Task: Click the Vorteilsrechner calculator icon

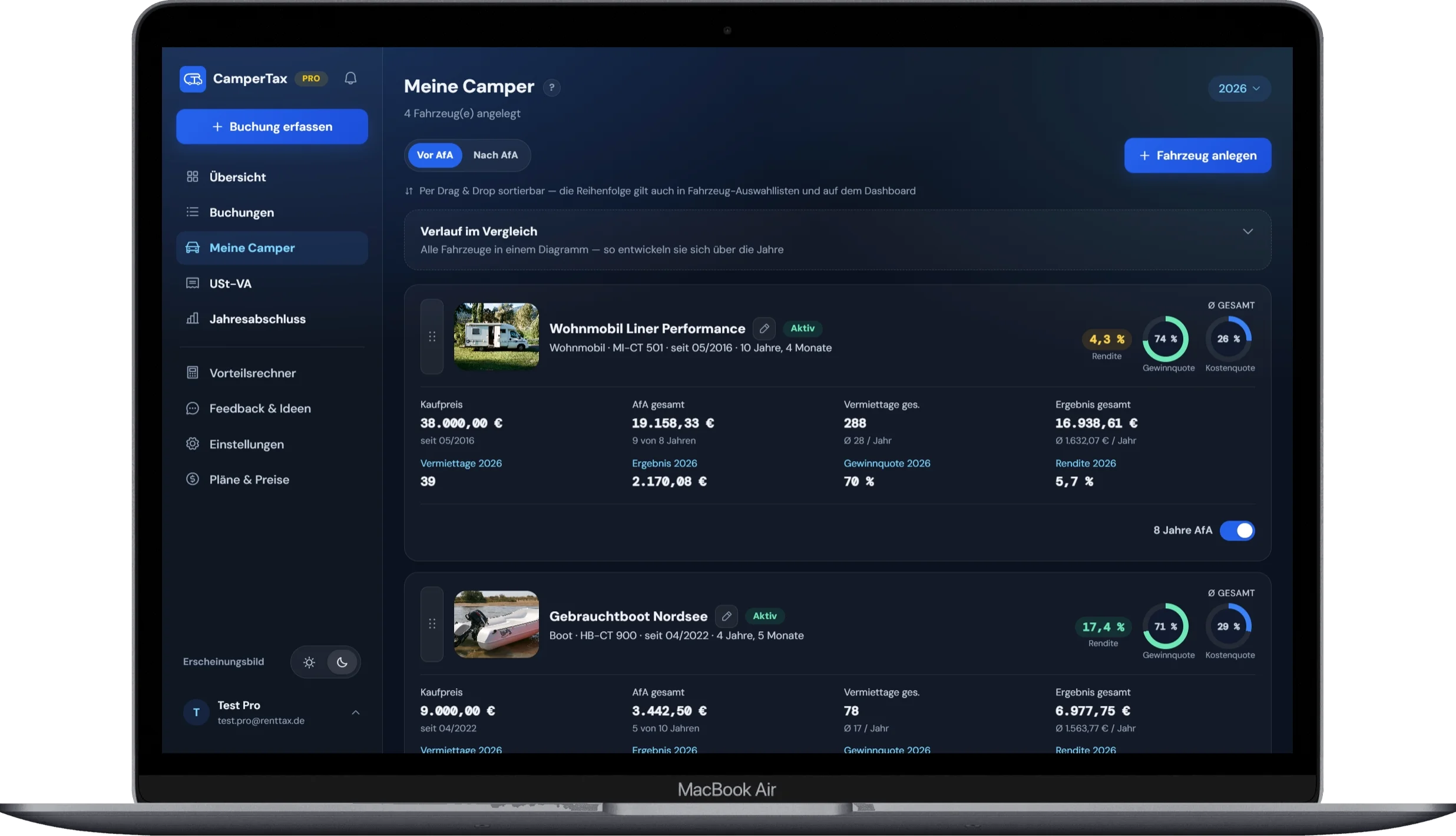Action: click(x=193, y=373)
